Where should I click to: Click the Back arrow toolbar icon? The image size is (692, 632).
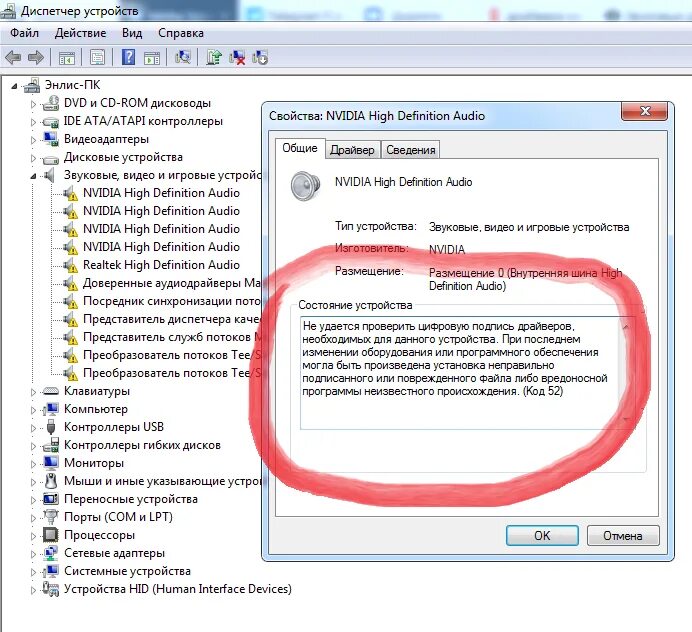tap(13, 57)
